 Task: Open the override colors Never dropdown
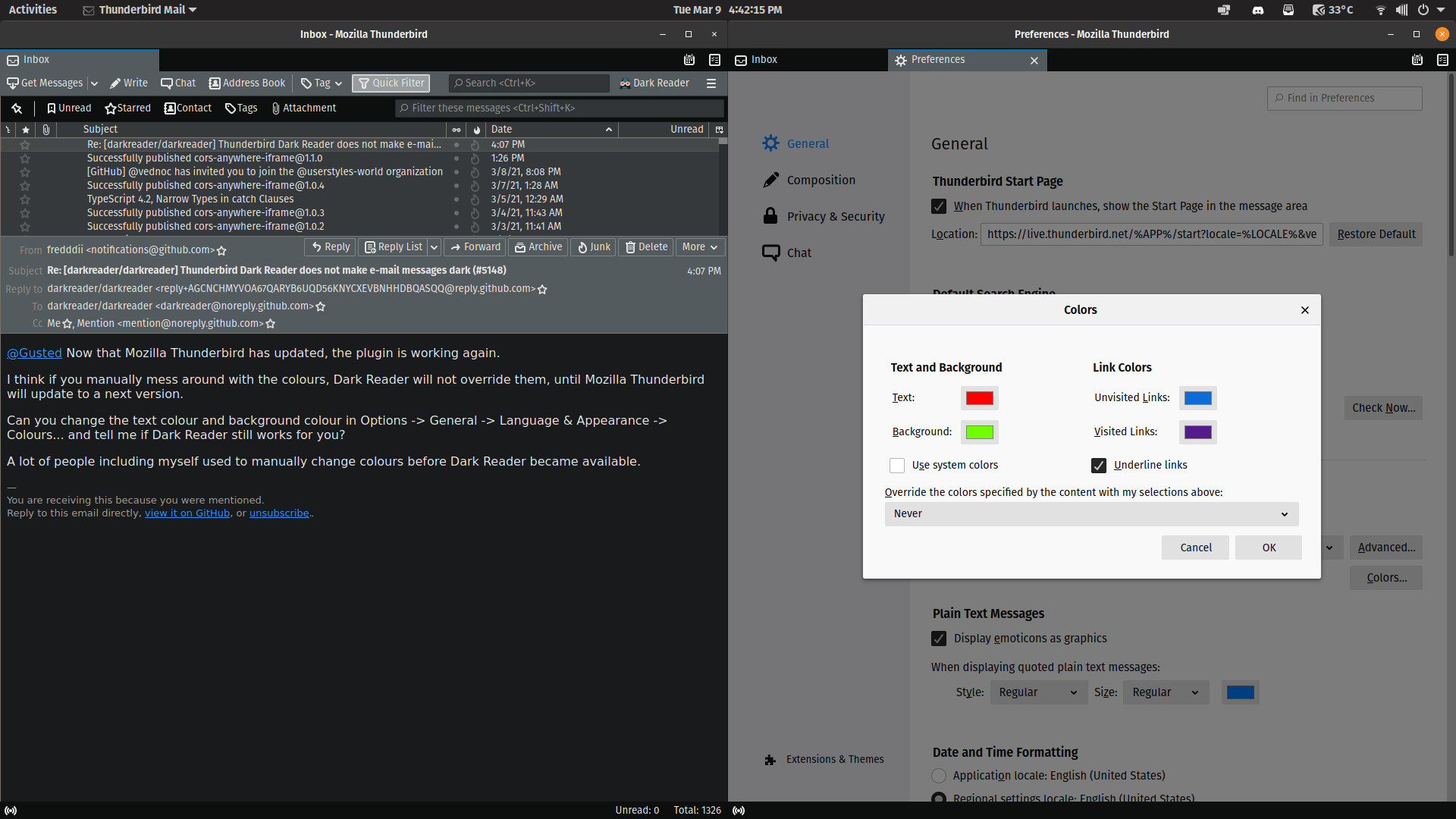tap(1090, 513)
